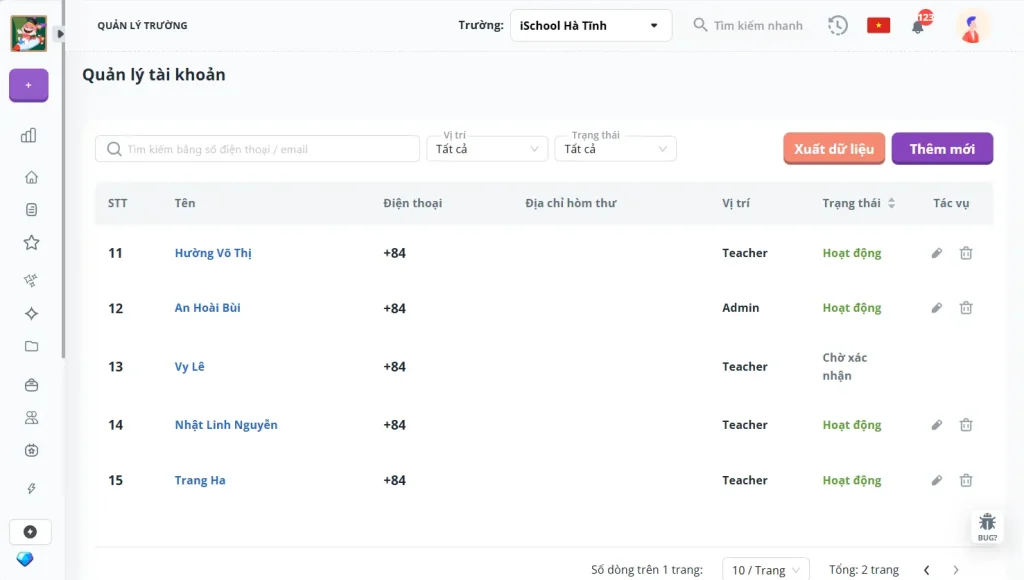Go to home icon in sidebar

click(31, 177)
